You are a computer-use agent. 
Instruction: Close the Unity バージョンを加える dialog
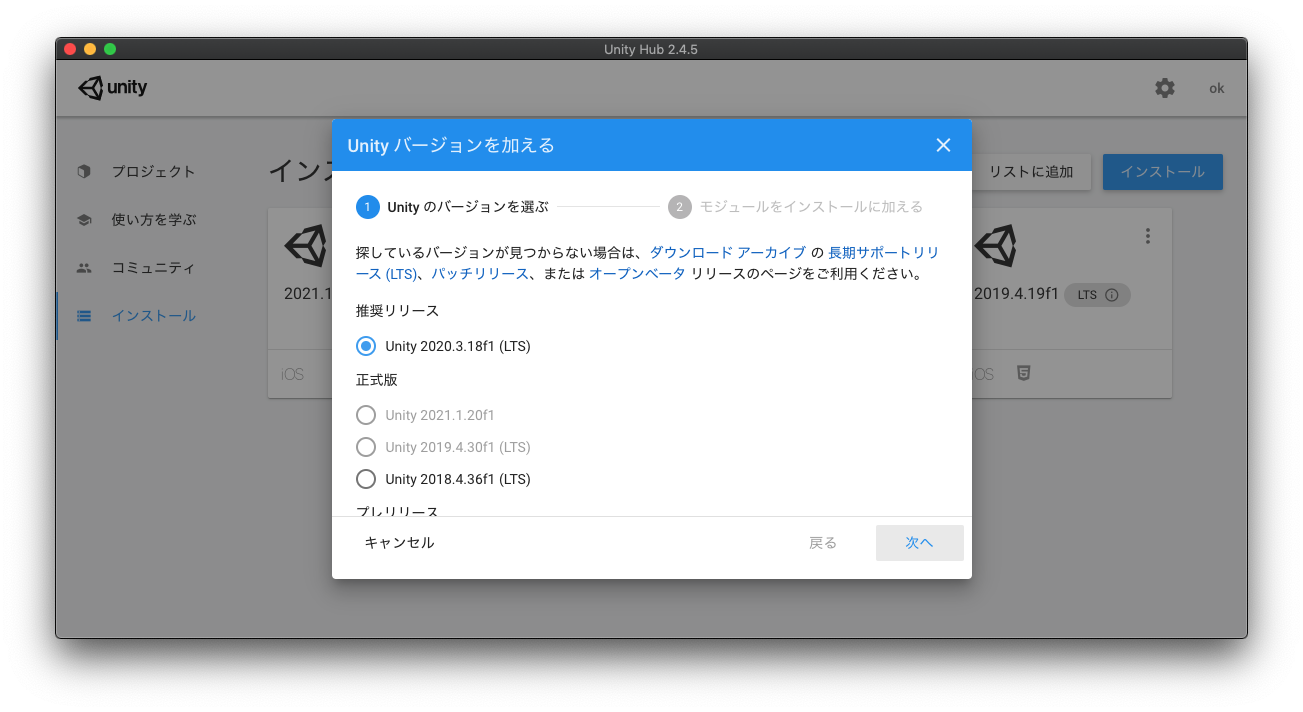943,145
